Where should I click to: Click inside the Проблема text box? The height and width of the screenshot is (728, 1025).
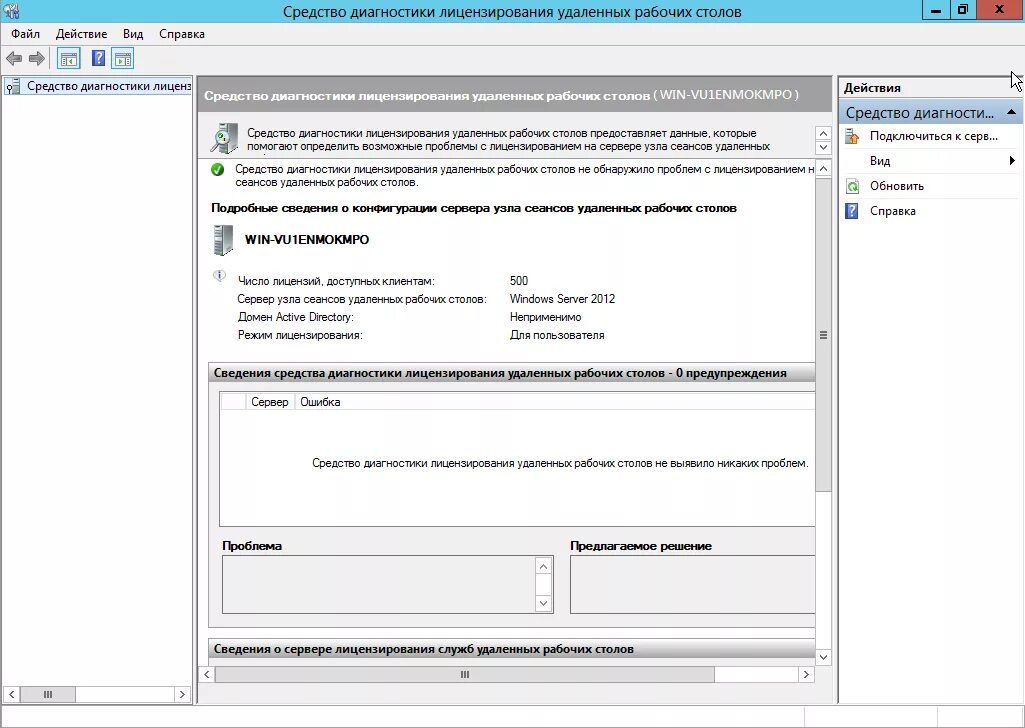(x=378, y=584)
